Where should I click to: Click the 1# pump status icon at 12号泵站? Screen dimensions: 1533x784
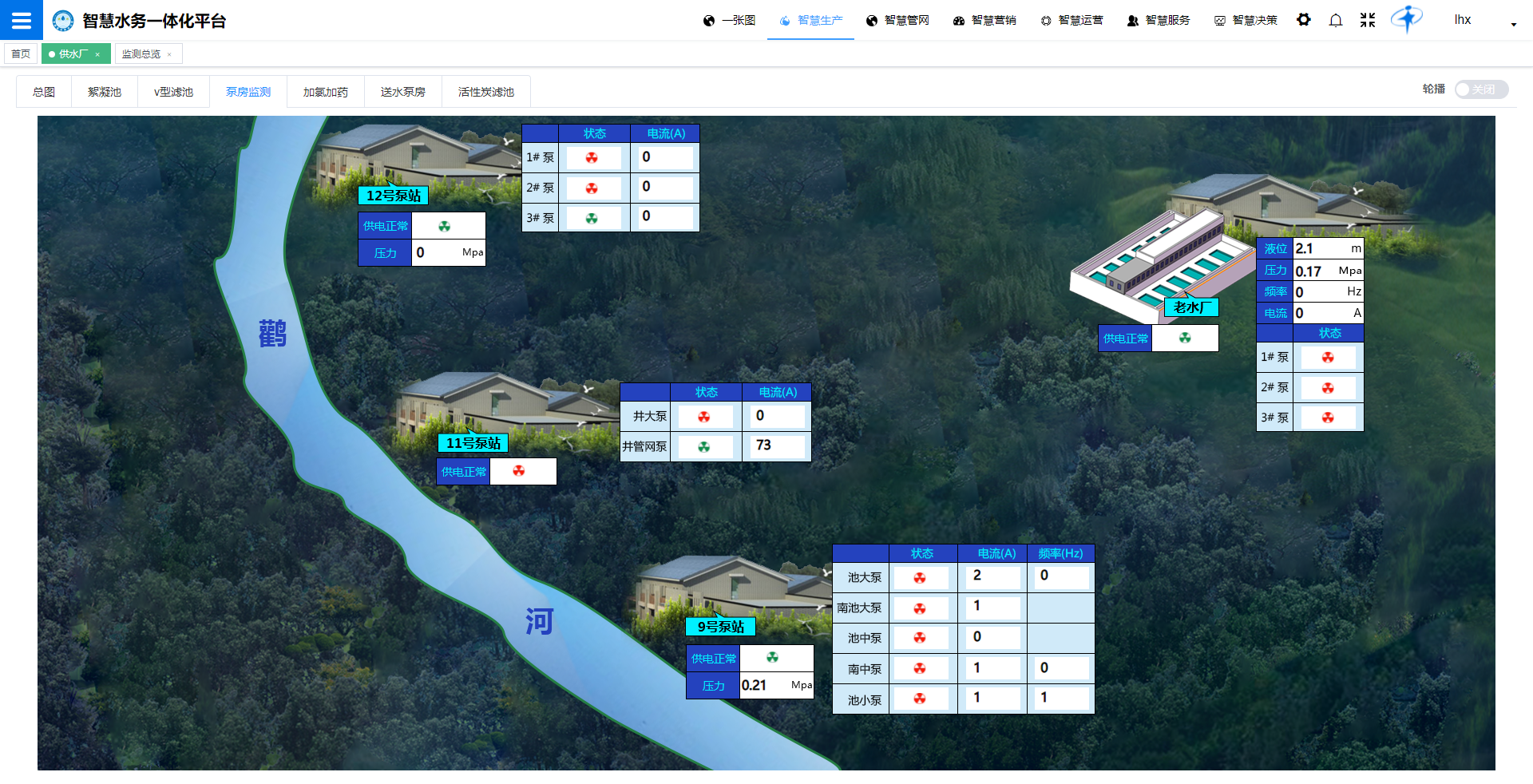[592, 158]
